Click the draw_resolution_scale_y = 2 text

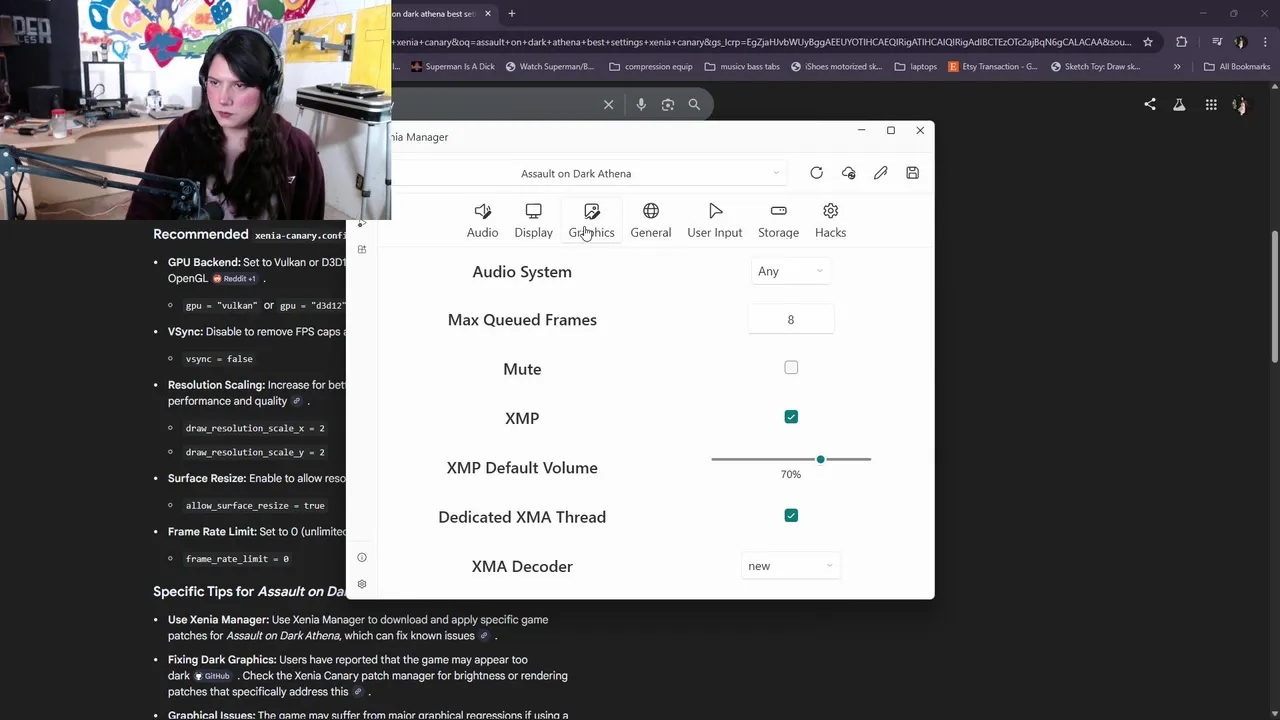(255, 452)
